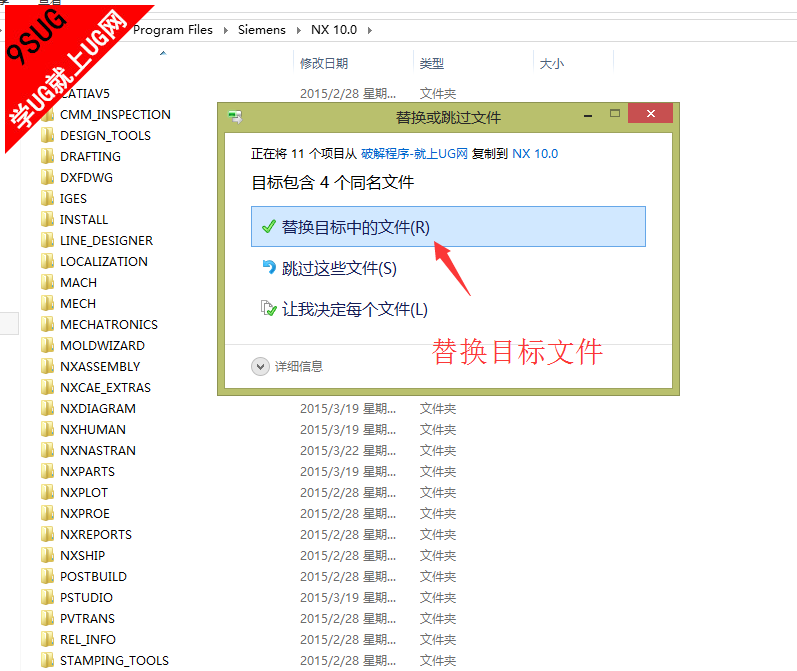
Task: Select the POSTBUILD folder name
Action: pyautogui.click(x=94, y=576)
